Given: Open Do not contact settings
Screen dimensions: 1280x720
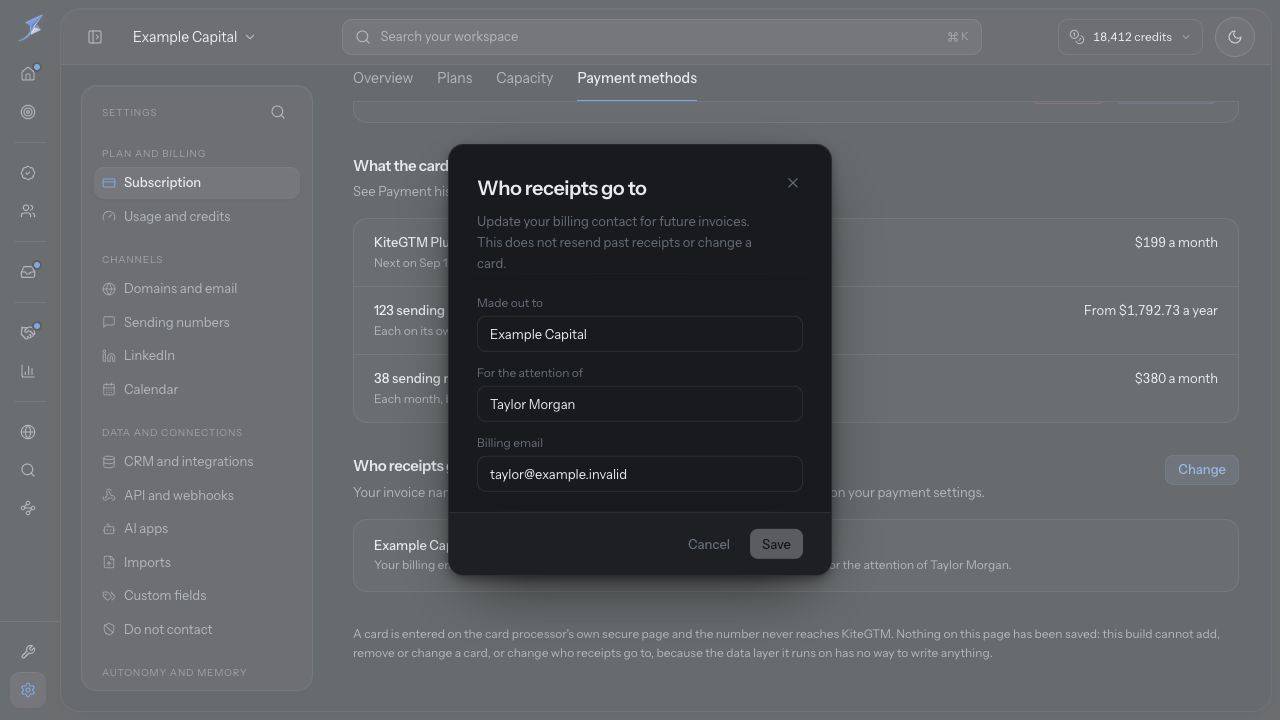Looking at the screenshot, I should click(197, 630).
